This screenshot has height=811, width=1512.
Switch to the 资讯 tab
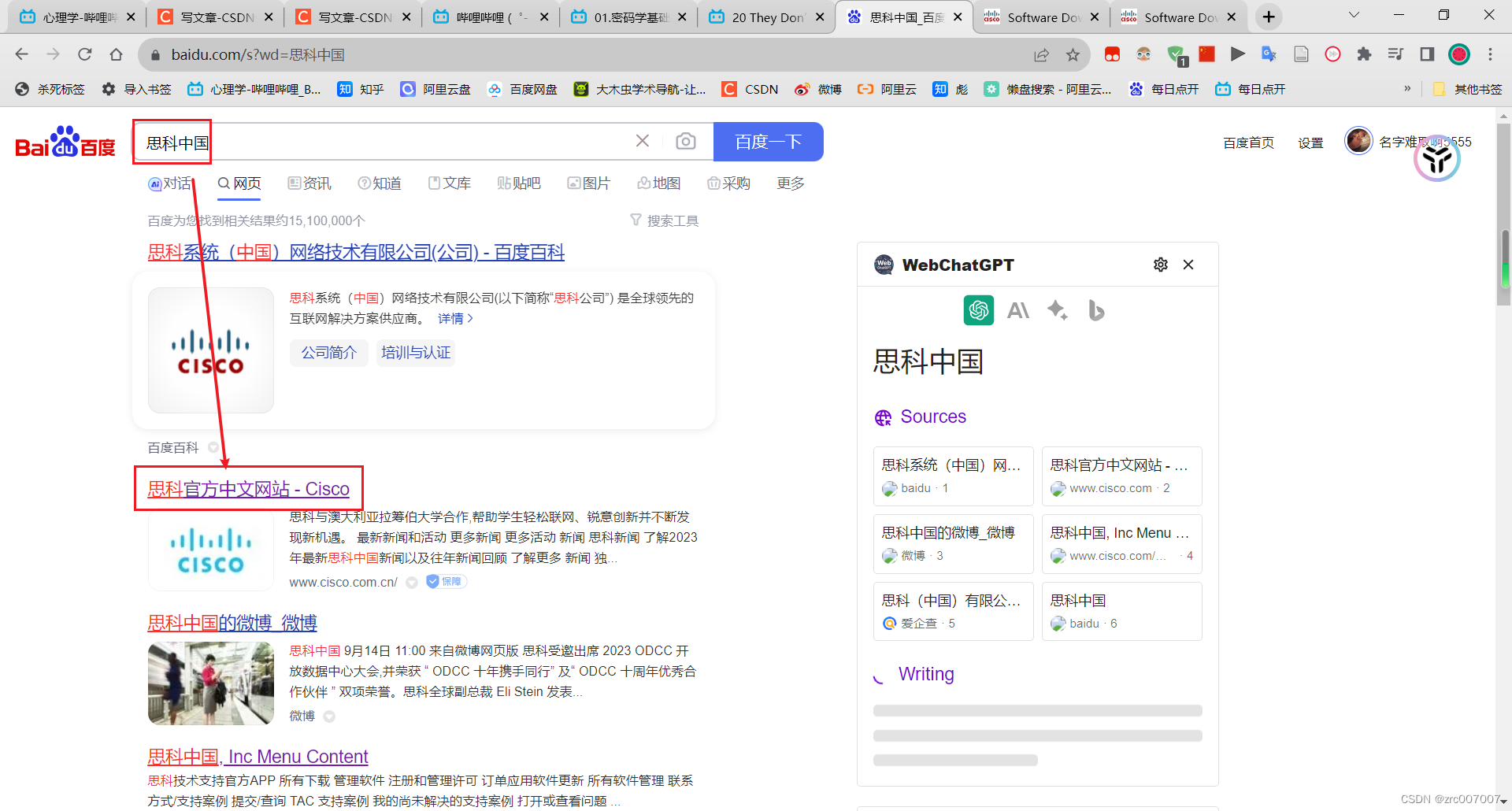coord(309,183)
